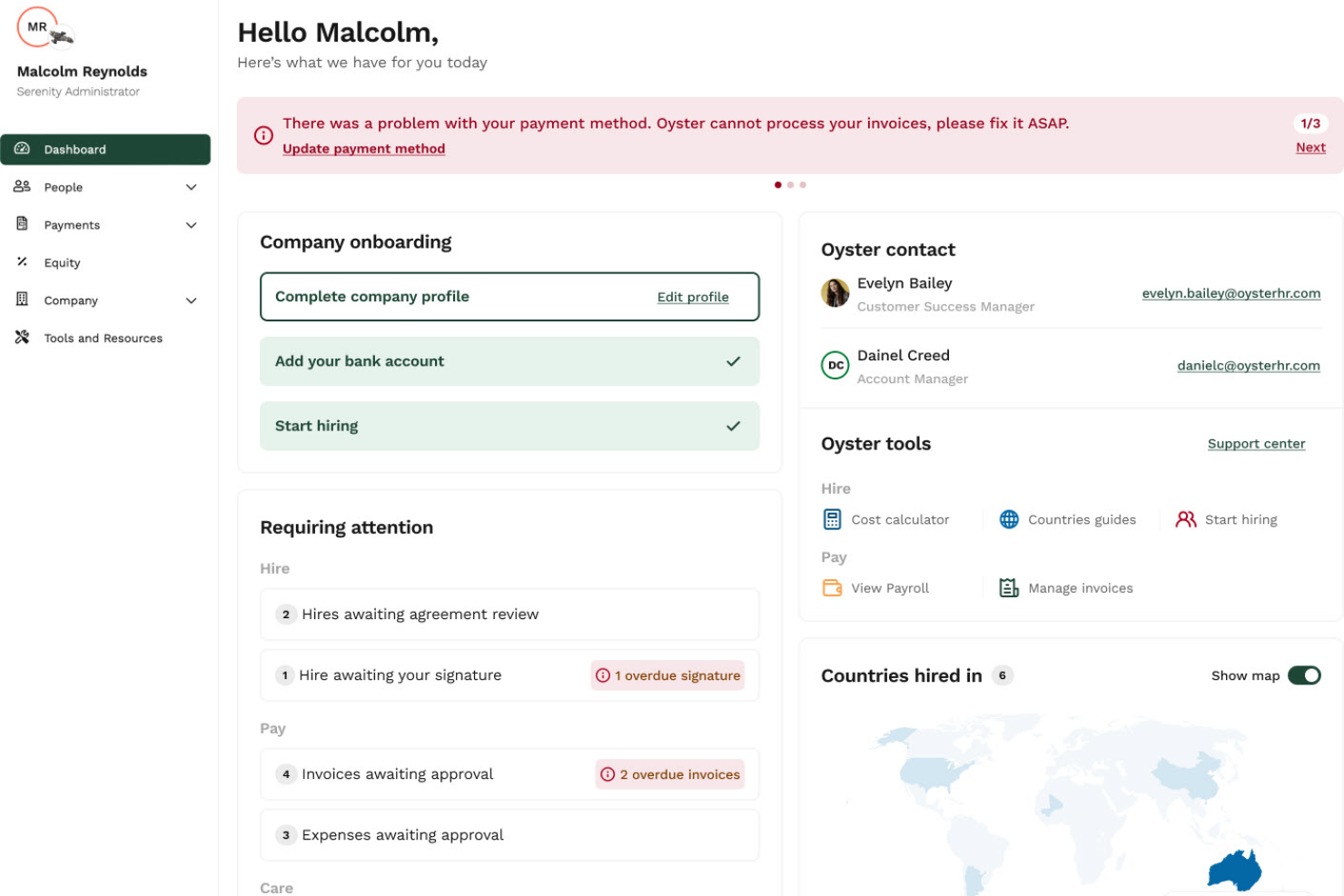Select the second carousel dot under the banner

point(790,183)
